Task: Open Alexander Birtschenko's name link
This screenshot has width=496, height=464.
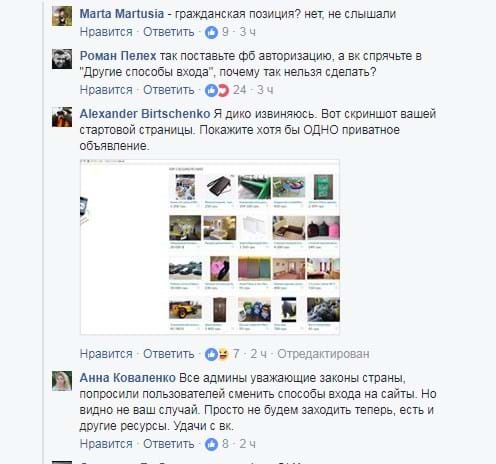Action: [145, 114]
